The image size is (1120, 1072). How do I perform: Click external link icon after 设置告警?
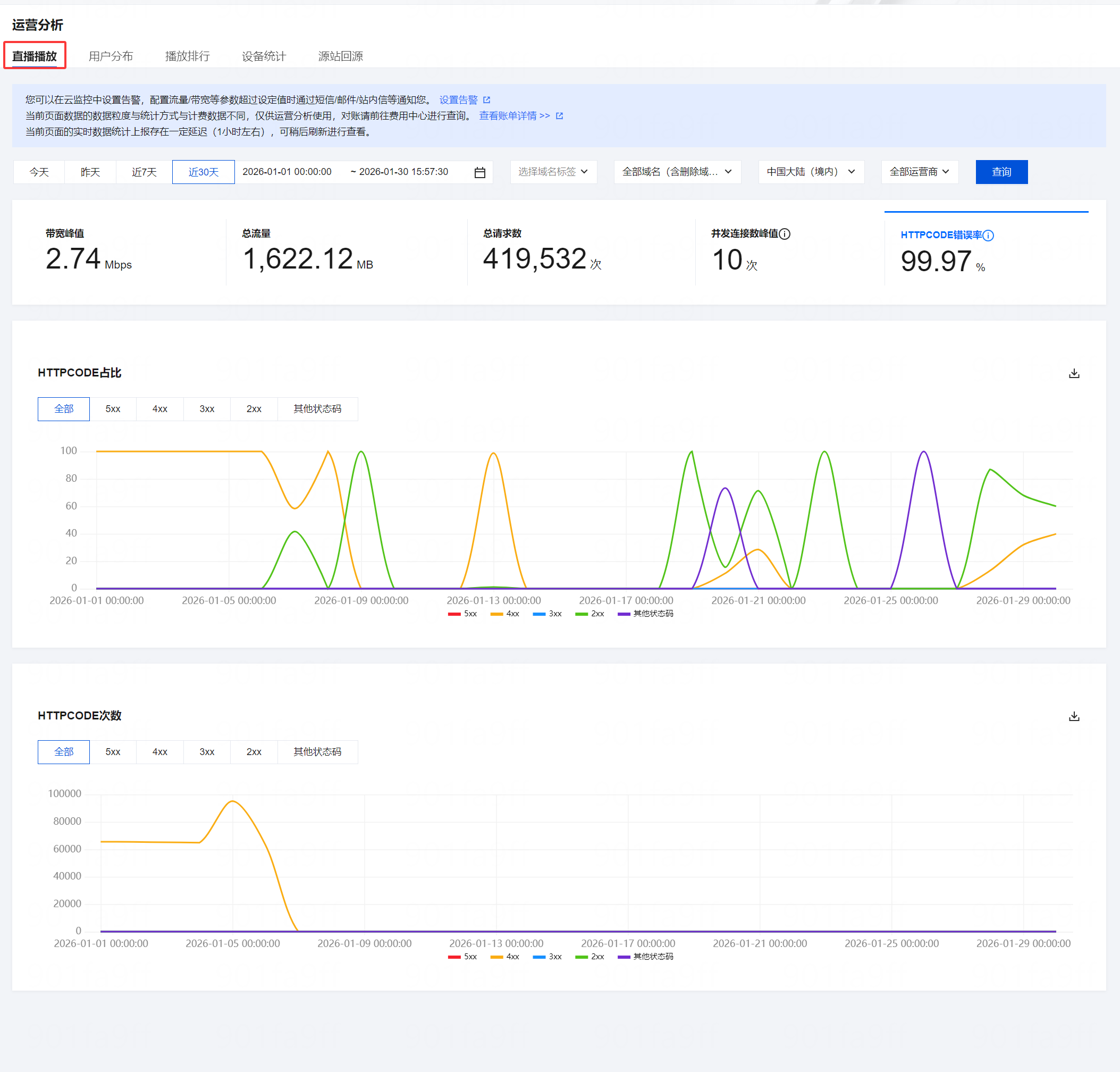(x=486, y=100)
